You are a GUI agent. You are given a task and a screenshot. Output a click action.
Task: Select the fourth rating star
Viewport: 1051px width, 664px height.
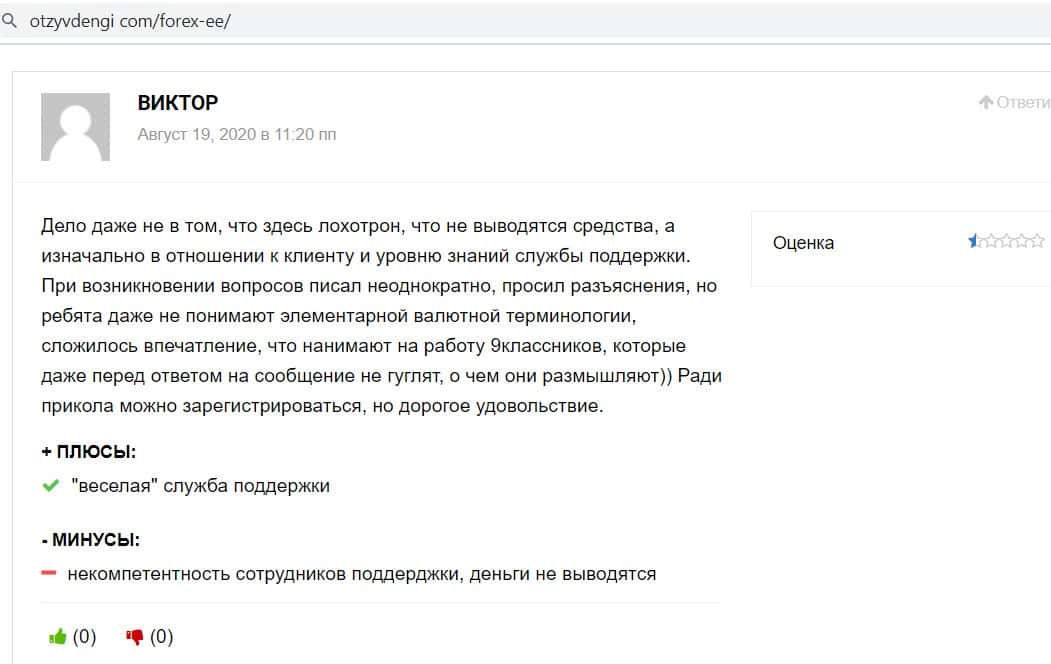click(1022, 241)
